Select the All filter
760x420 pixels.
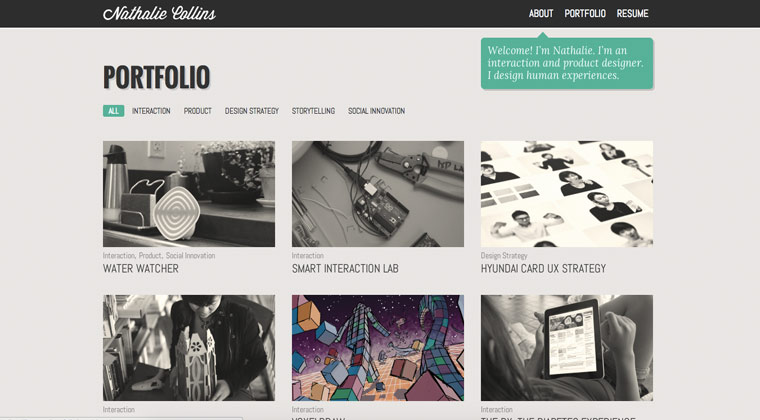(113, 111)
